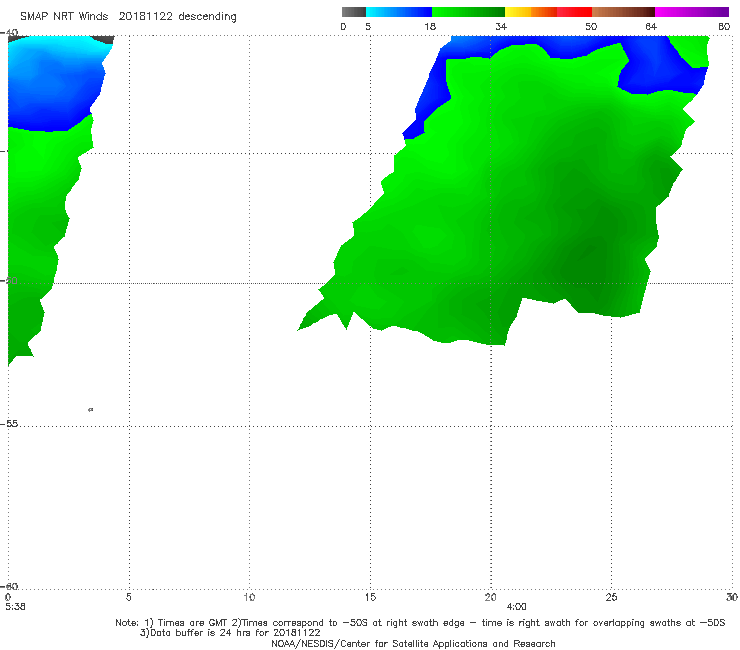This screenshot has width=740, height=650.
Task: Click the latitude axis label '-55'
Action: pyautogui.click(x=9, y=423)
